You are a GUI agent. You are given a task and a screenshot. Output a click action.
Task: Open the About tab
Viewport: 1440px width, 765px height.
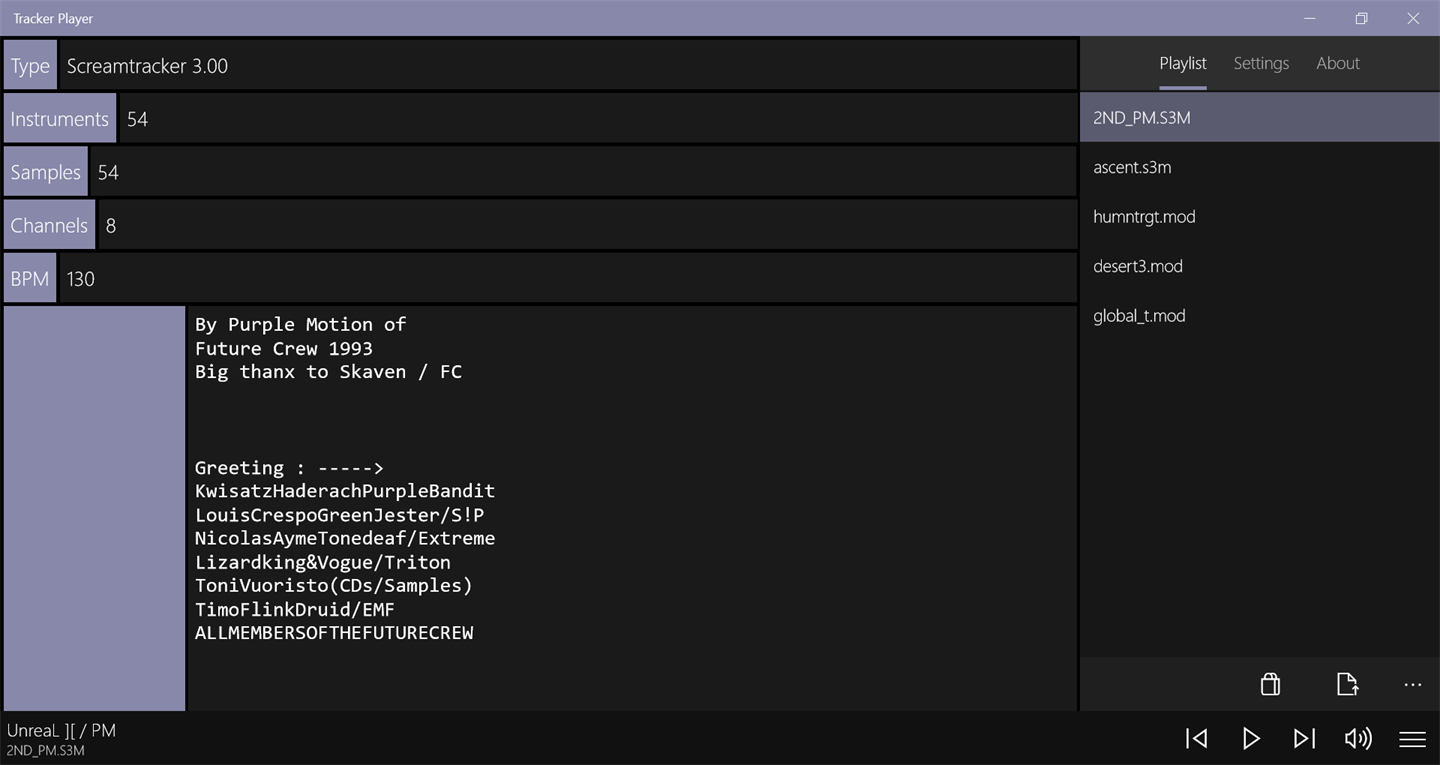click(x=1338, y=63)
